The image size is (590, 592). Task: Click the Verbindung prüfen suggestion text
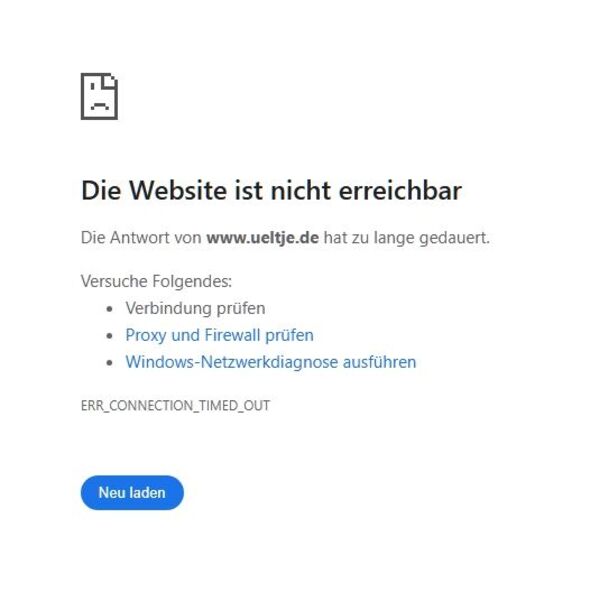[195, 308]
